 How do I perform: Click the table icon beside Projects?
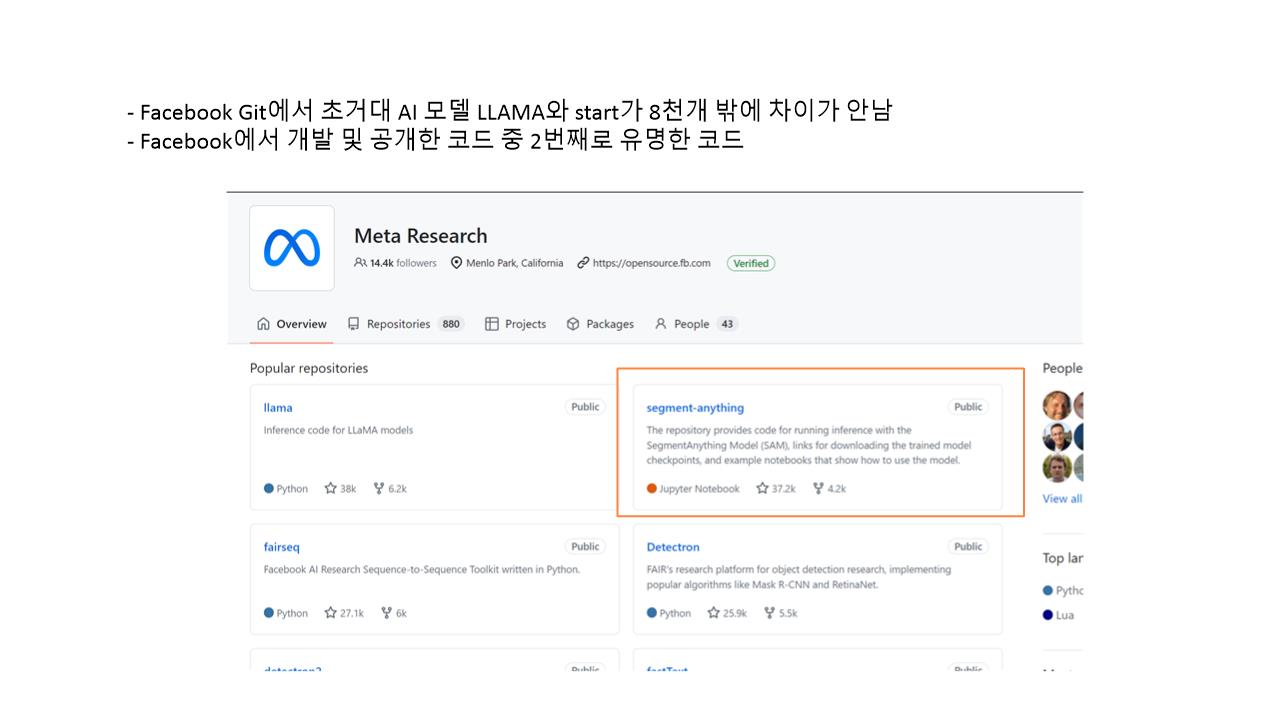click(x=491, y=324)
